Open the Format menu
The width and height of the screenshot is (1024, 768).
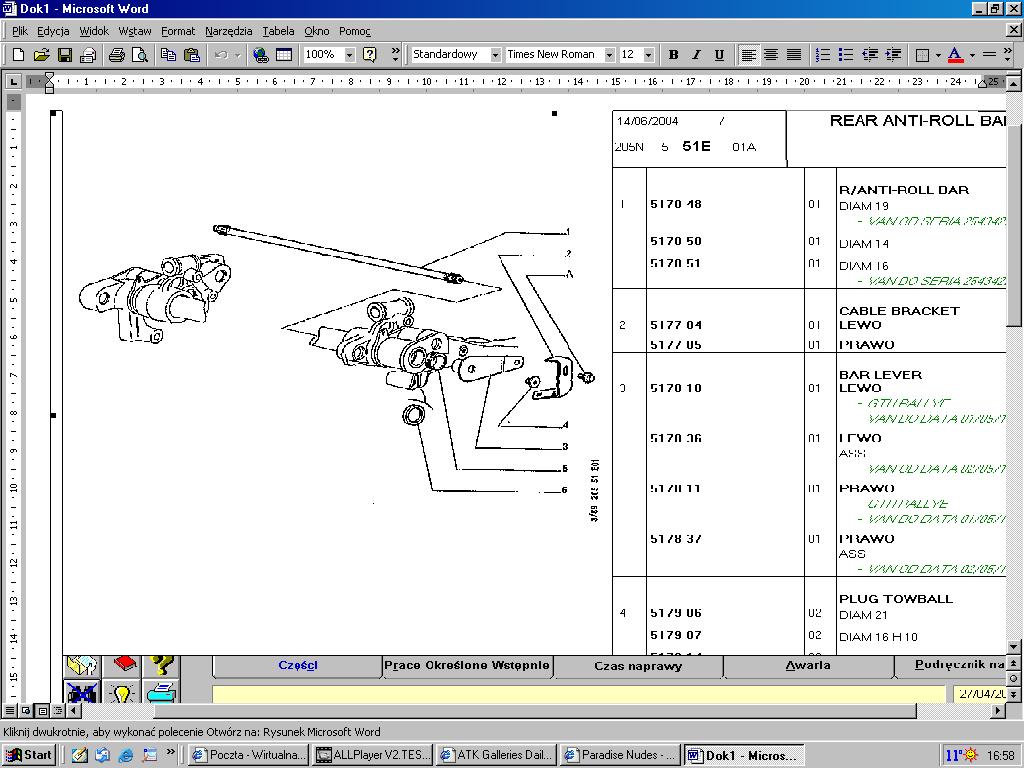178,31
